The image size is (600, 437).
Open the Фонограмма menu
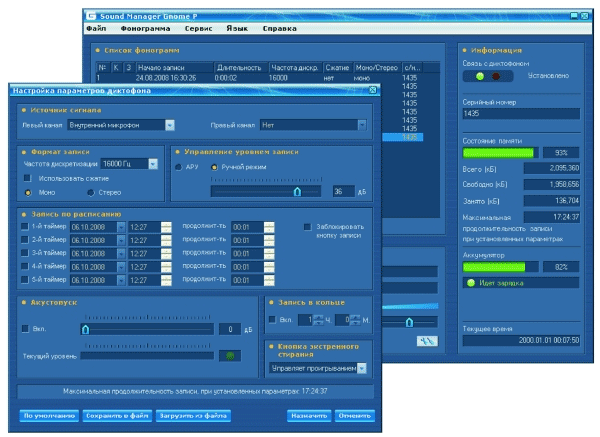coord(145,28)
